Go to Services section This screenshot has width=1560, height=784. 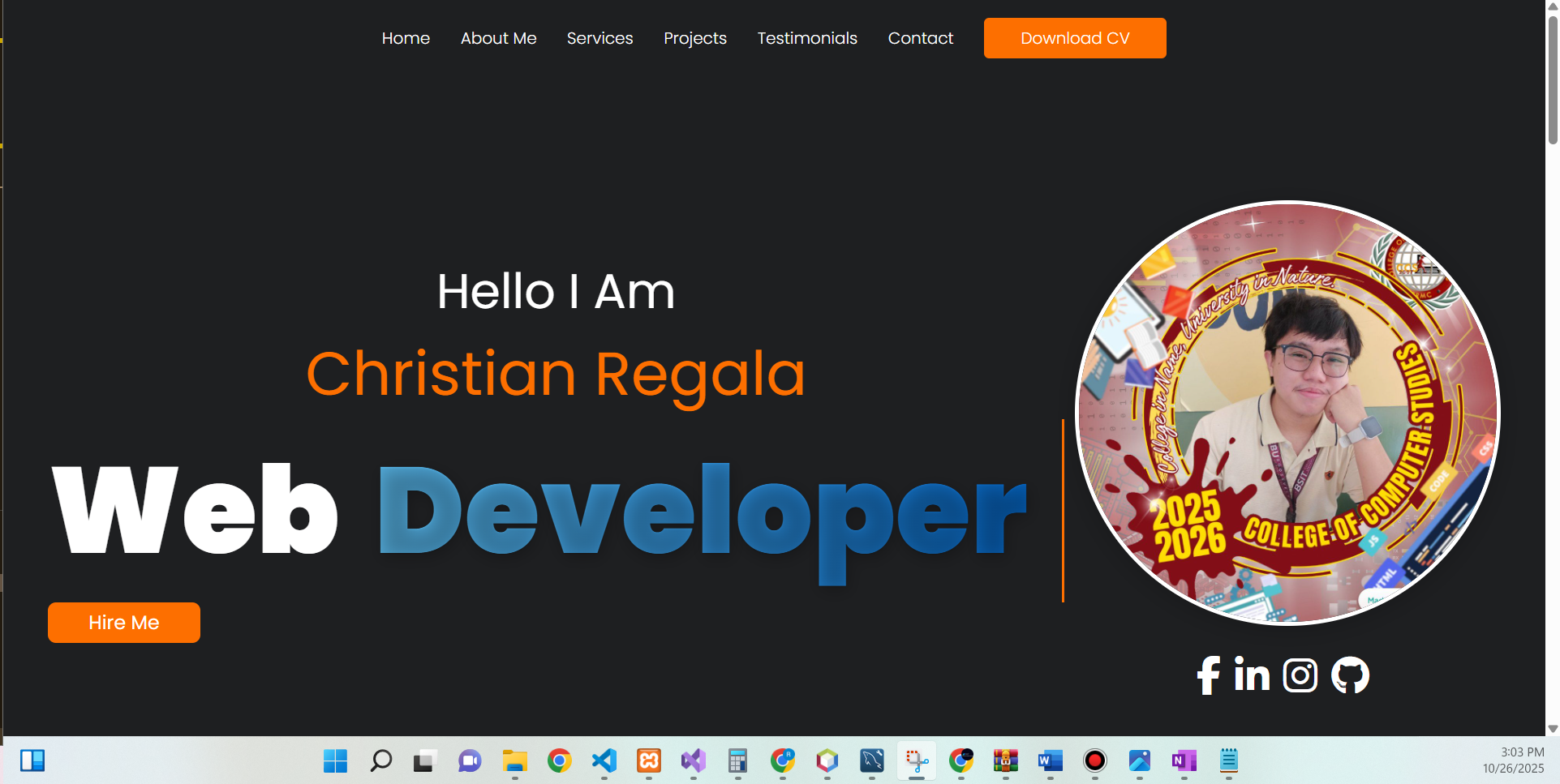click(x=600, y=38)
